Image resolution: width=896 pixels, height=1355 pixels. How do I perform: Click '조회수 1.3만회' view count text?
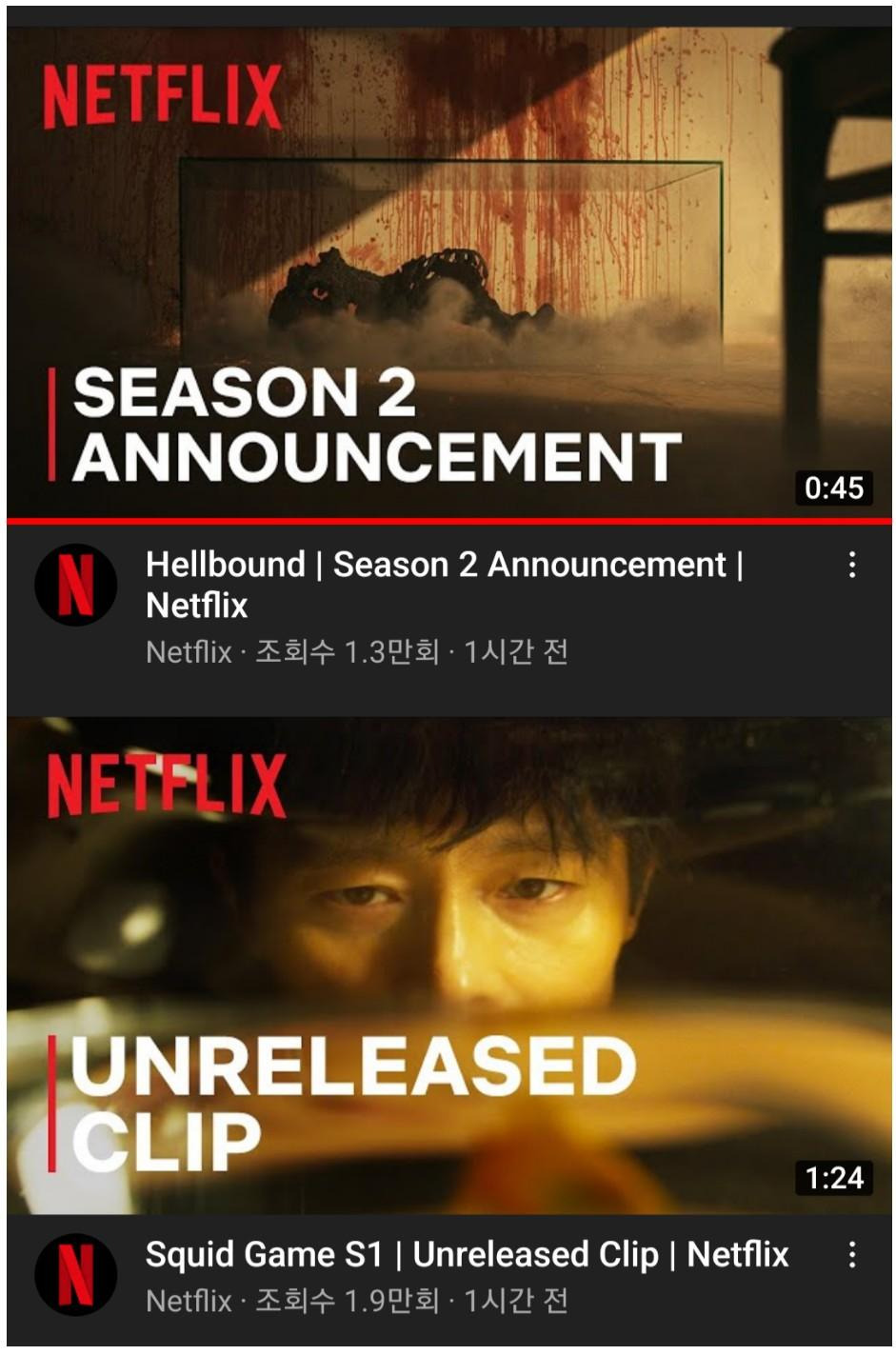coord(347,652)
